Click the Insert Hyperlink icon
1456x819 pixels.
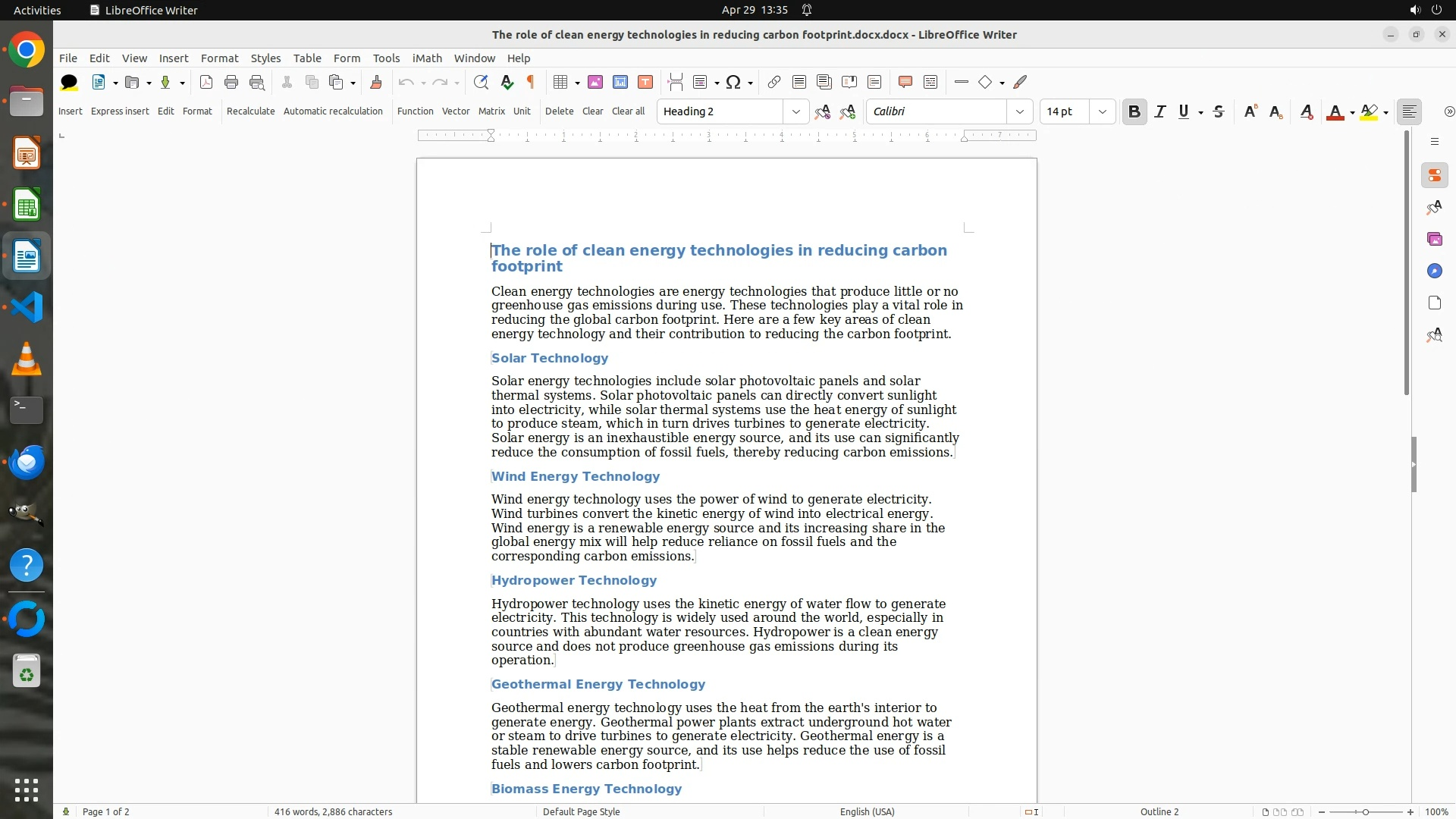773,82
